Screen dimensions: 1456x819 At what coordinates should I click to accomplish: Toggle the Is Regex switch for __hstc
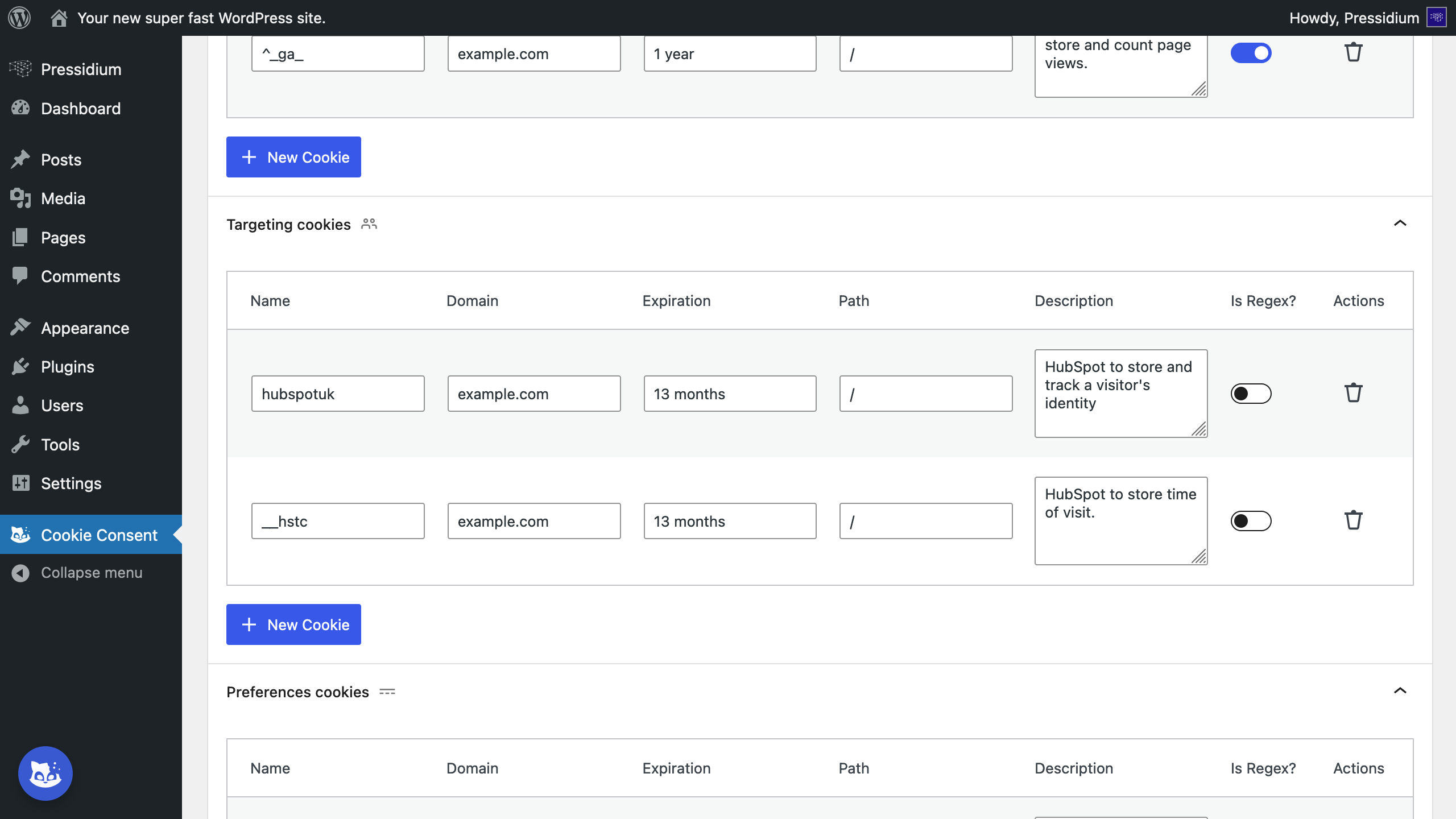point(1251,520)
